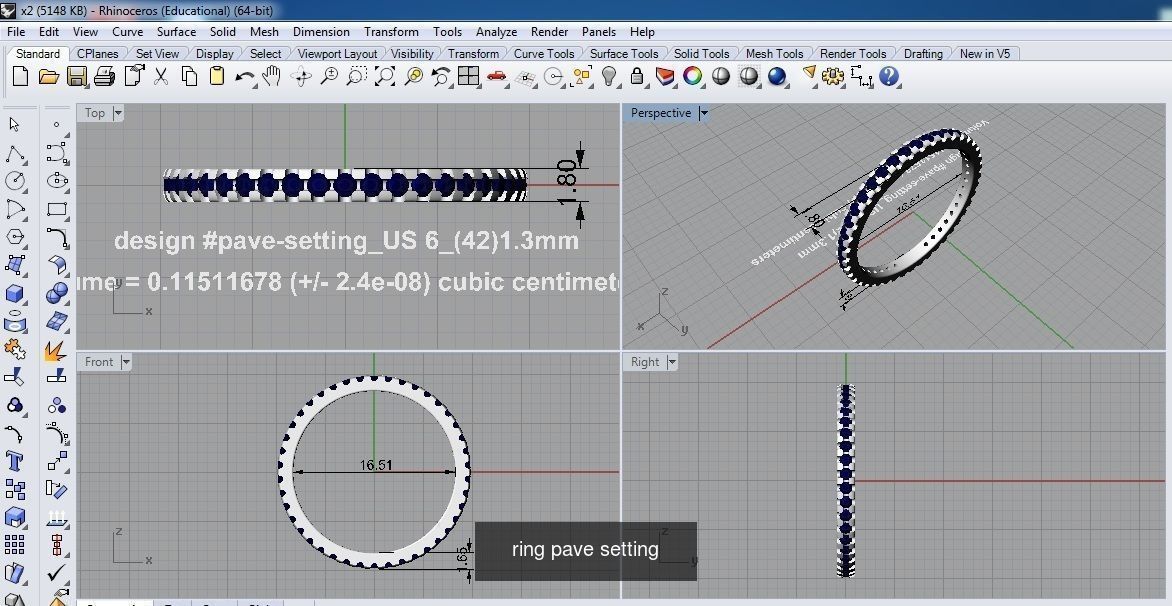This screenshot has width=1172, height=606.
Task: Activate the Pan hand tool
Action: tap(271, 76)
